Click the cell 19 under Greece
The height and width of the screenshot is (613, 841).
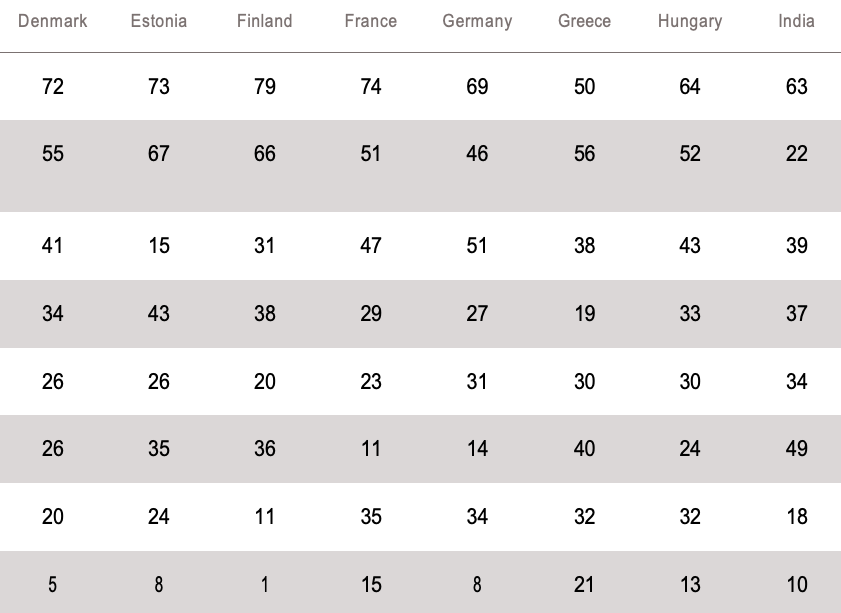585,314
